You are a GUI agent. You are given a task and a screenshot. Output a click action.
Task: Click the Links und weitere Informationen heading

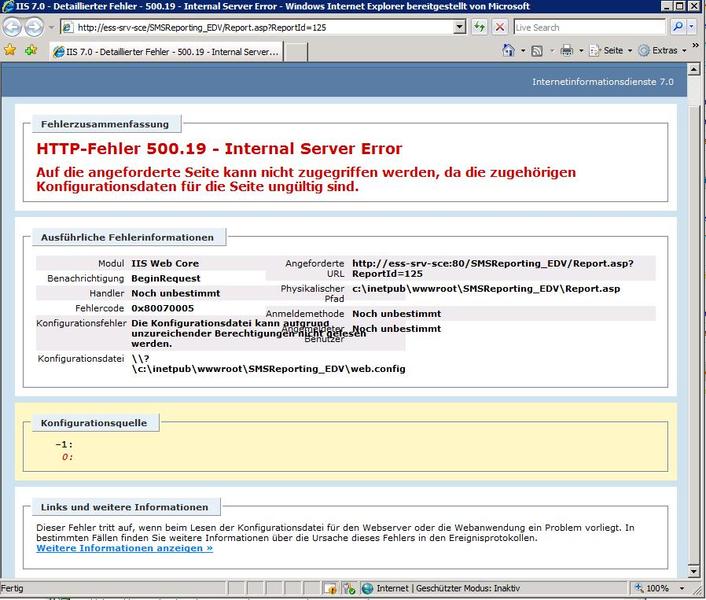pos(125,507)
